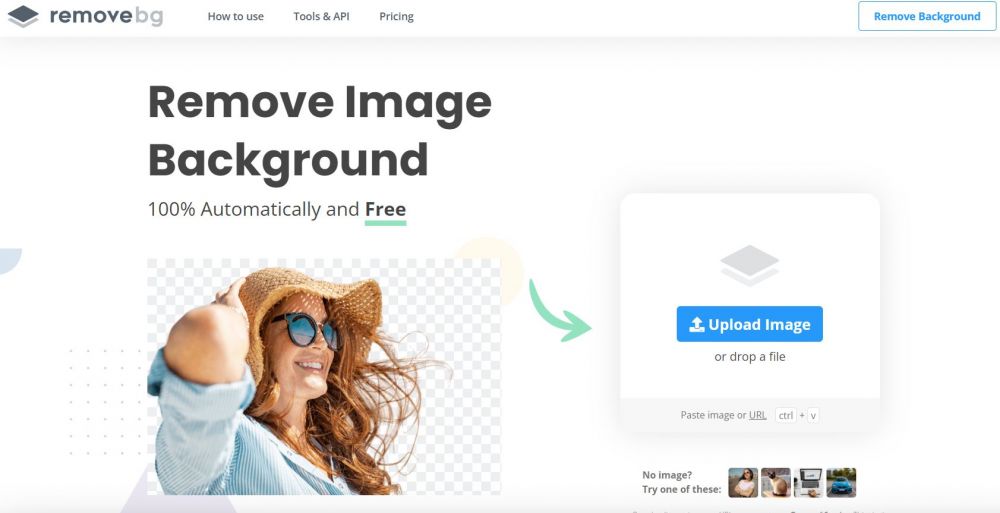Screen dimensions: 1000x513
Task: Follow the underlined URL link
Action: tap(758, 415)
